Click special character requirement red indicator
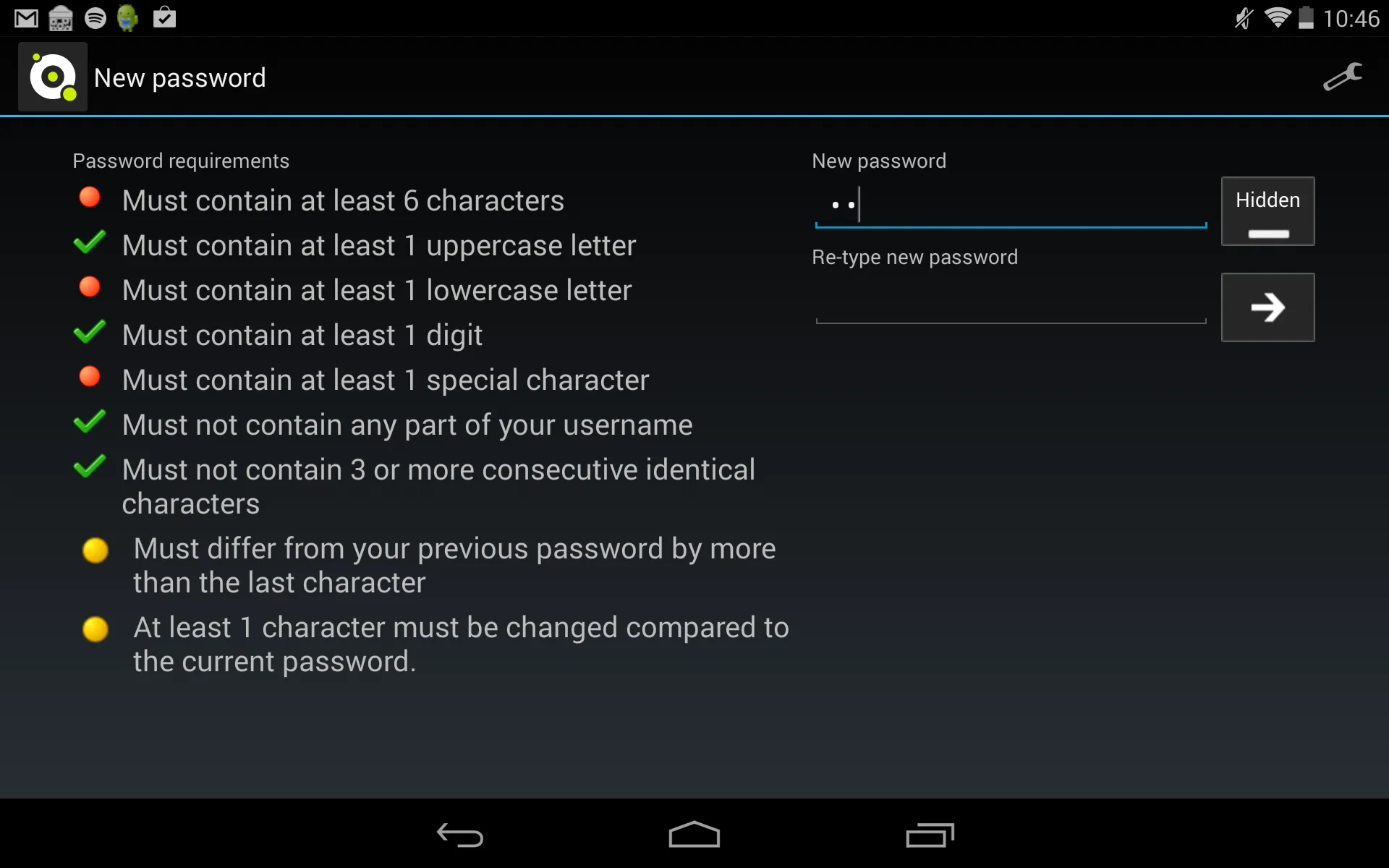Screen dimensions: 1389x868 coord(89,378)
